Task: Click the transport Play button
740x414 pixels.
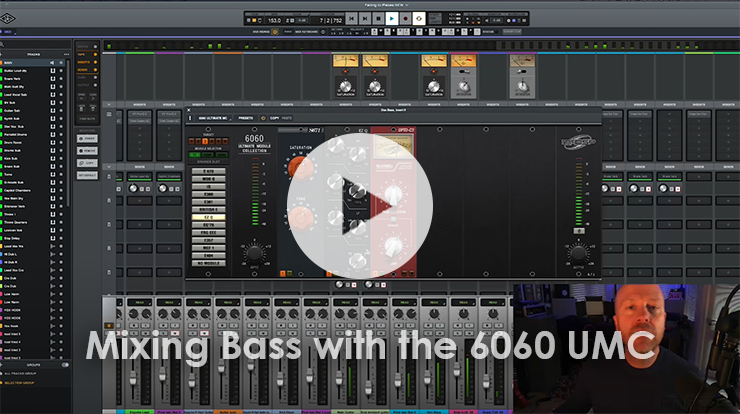Action: coord(391,18)
